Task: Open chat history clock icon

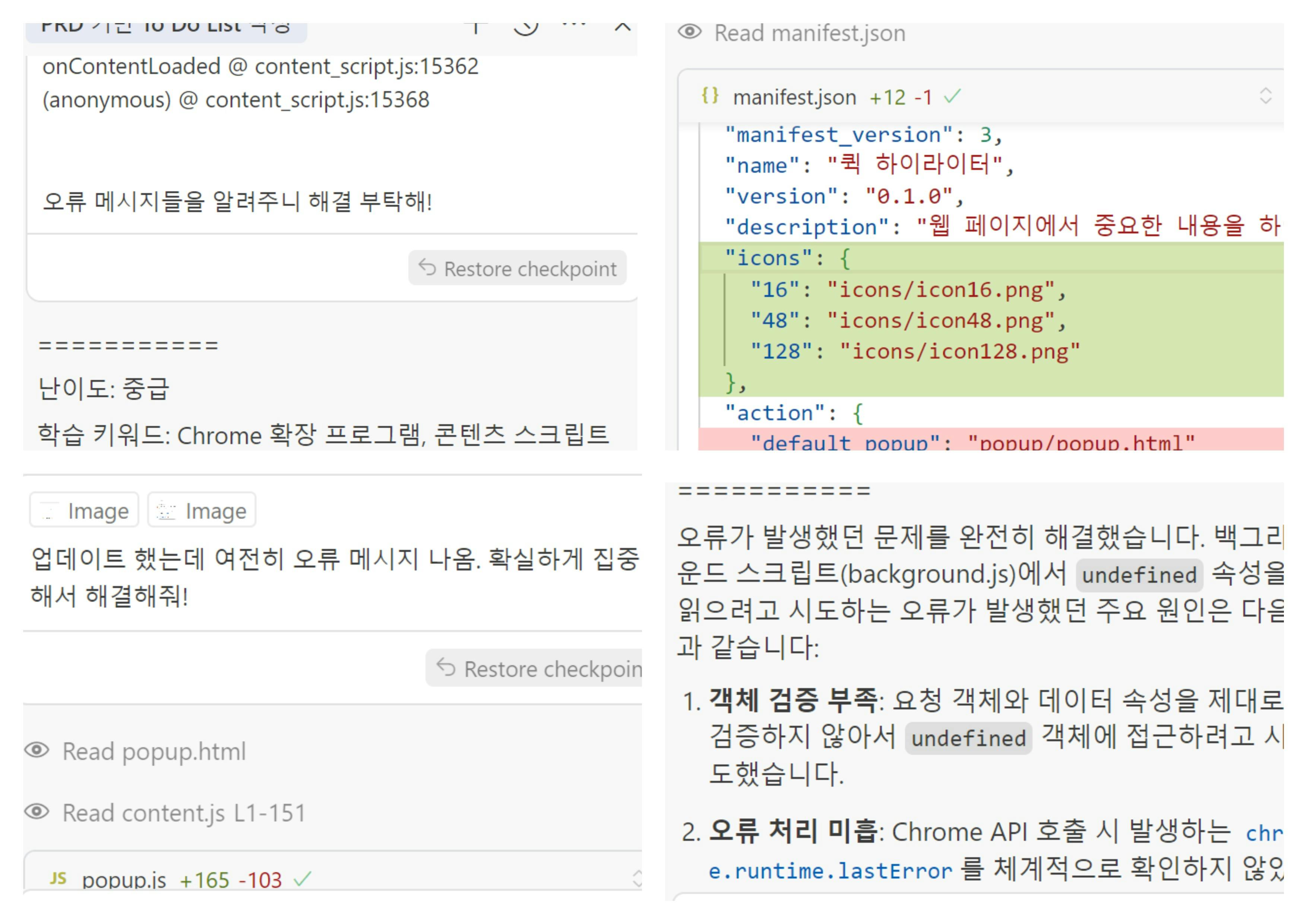Action: pyautogui.click(x=525, y=27)
